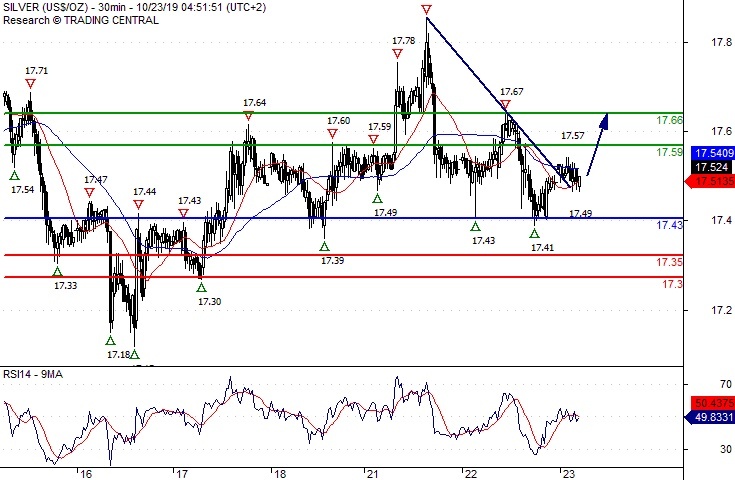Click the 17.39 trough price label

tap(332, 261)
